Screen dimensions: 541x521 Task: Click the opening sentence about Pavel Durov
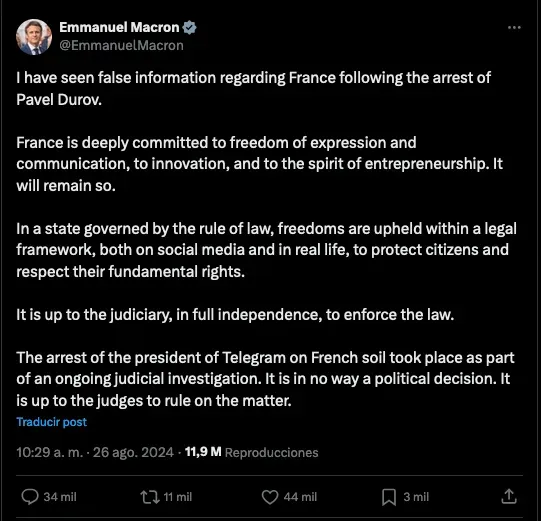tap(254, 89)
